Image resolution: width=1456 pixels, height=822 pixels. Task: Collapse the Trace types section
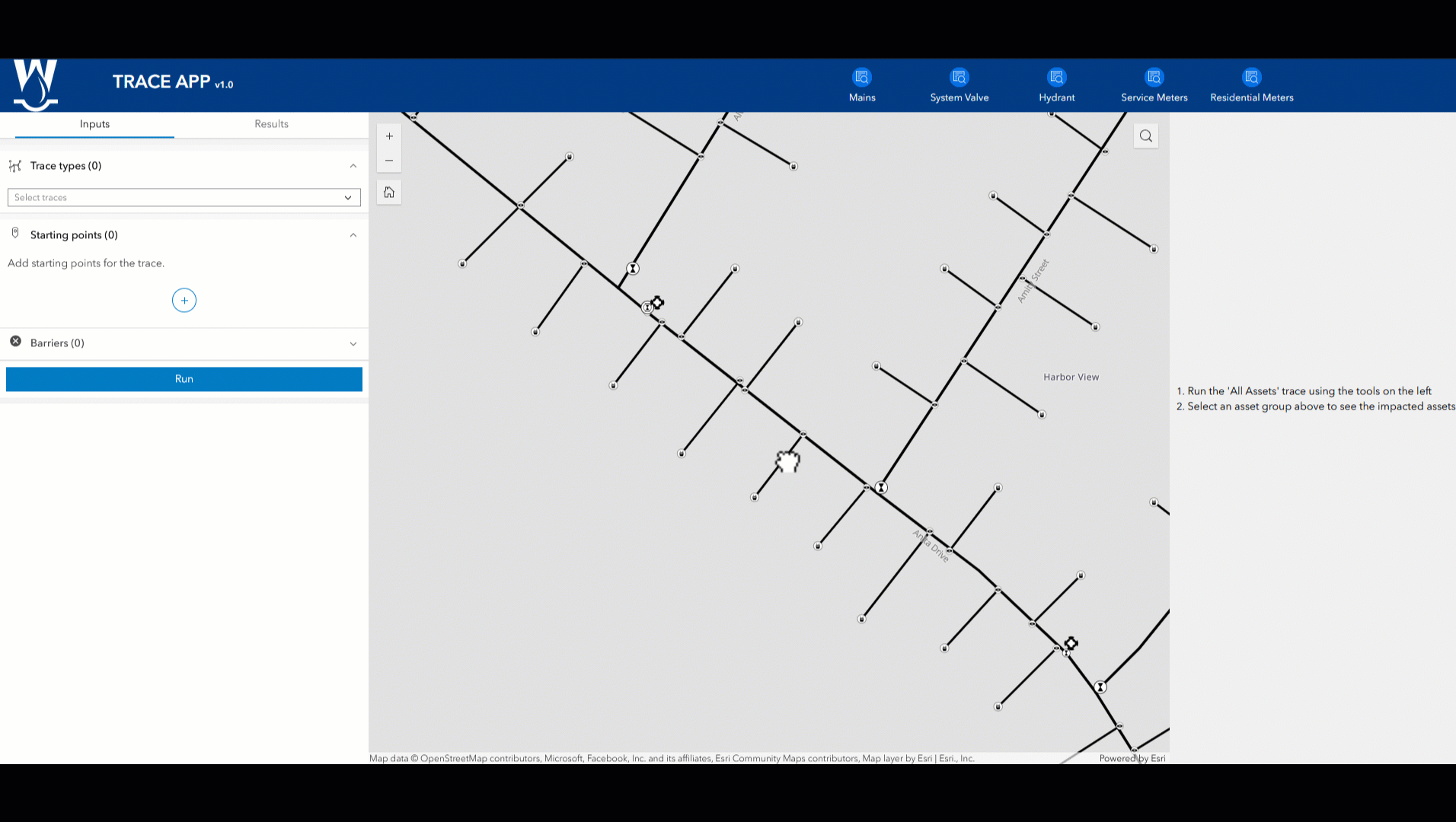pyautogui.click(x=353, y=166)
